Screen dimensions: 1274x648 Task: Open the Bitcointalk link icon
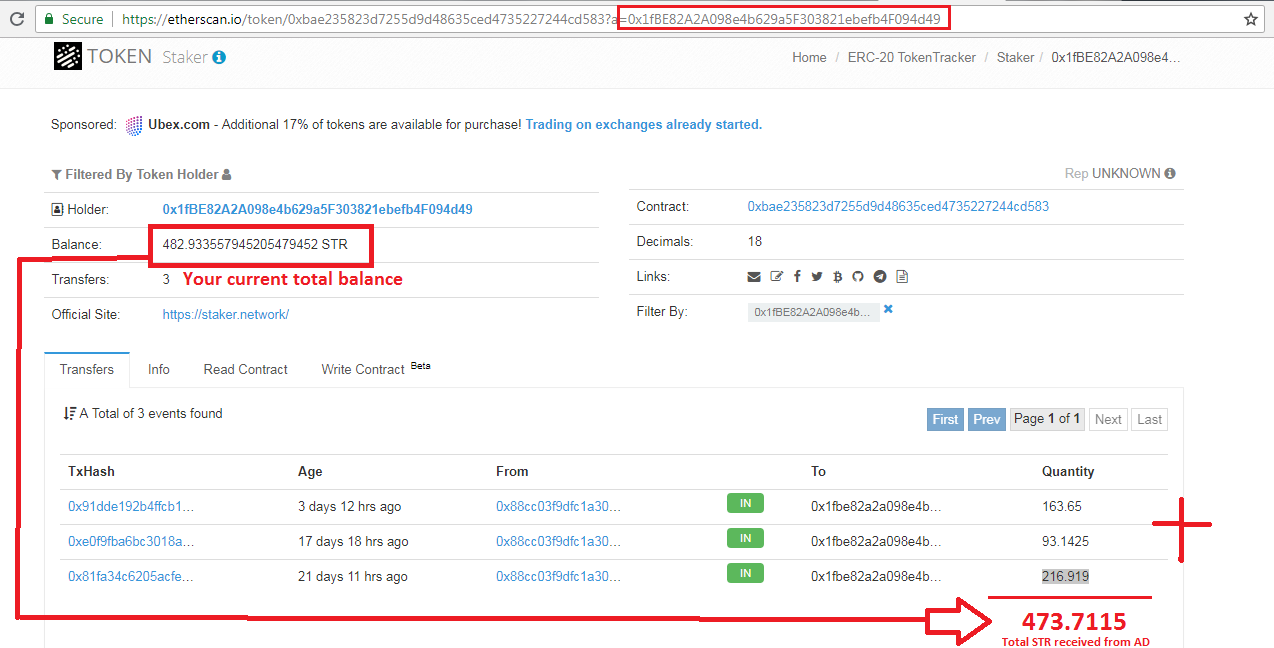click(838, 277)
